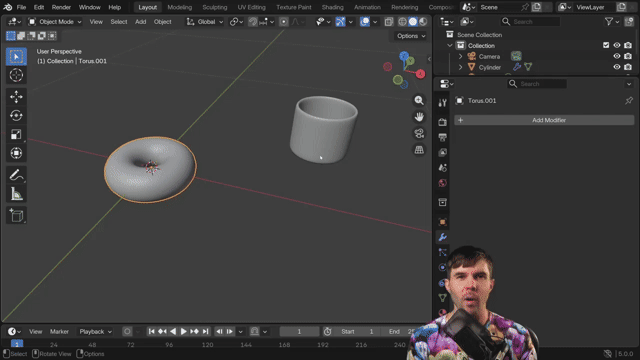Click the current frame number field

[299, 331]
